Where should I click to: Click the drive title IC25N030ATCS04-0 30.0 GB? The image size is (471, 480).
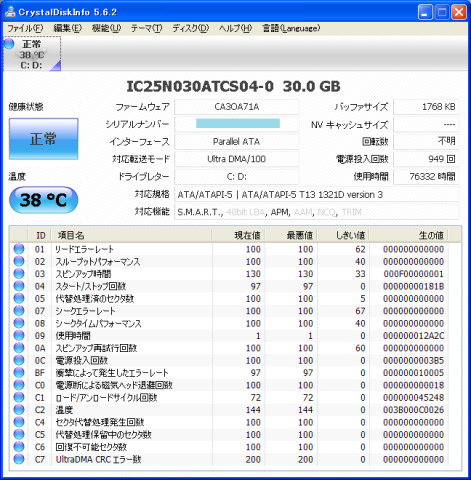233,87
